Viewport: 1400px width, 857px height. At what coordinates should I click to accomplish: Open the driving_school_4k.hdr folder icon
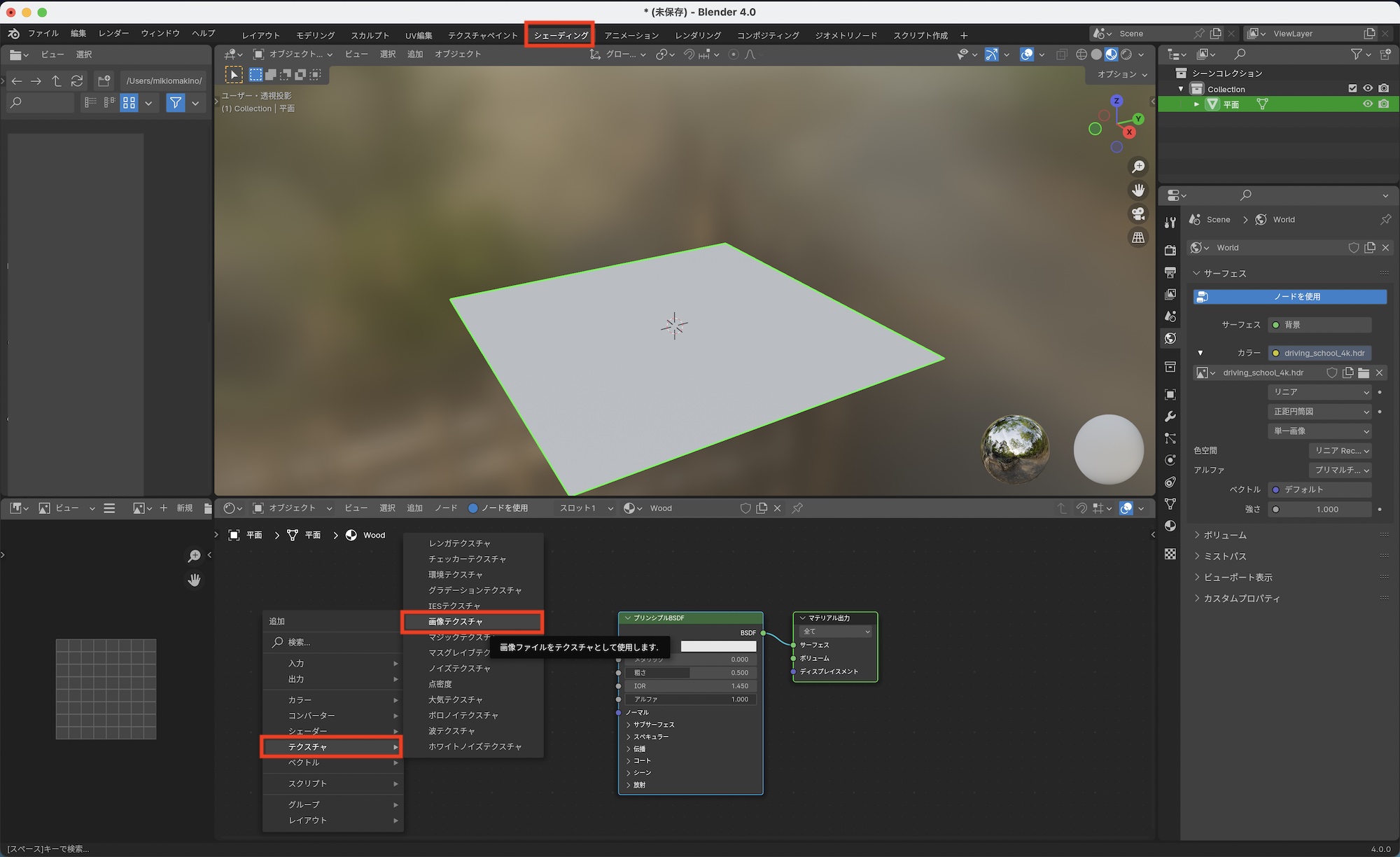[x=1364, y=372]
